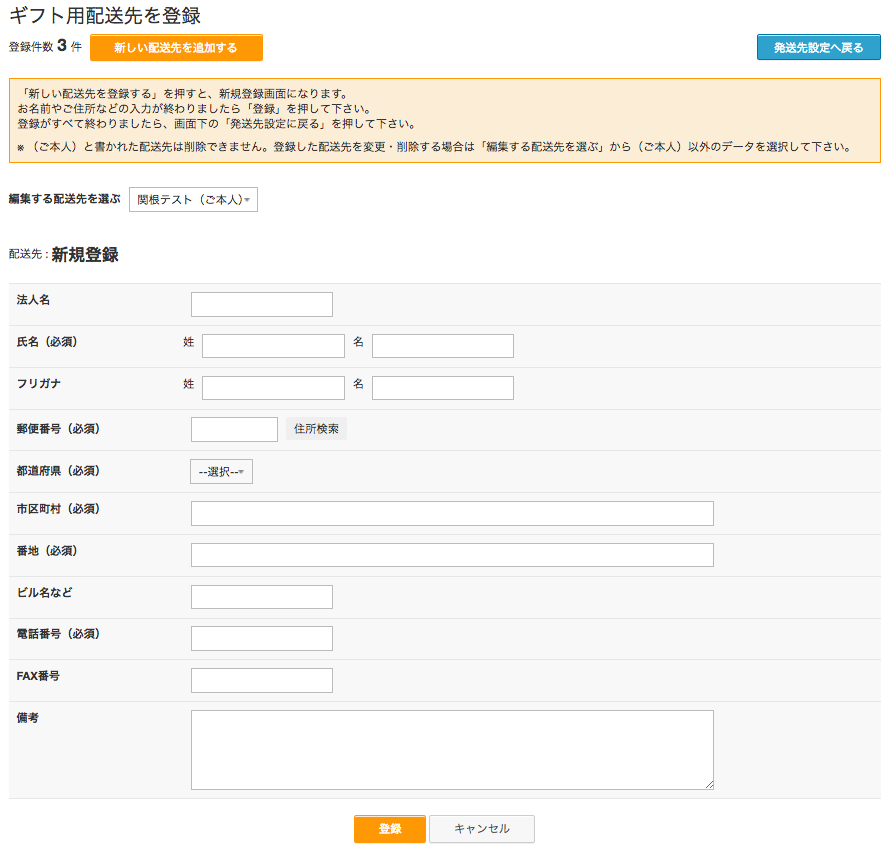The width and height of the screenshot is (894, 854).
Task: Submit the form with 登録 button
Action: (x=390, y=829)
